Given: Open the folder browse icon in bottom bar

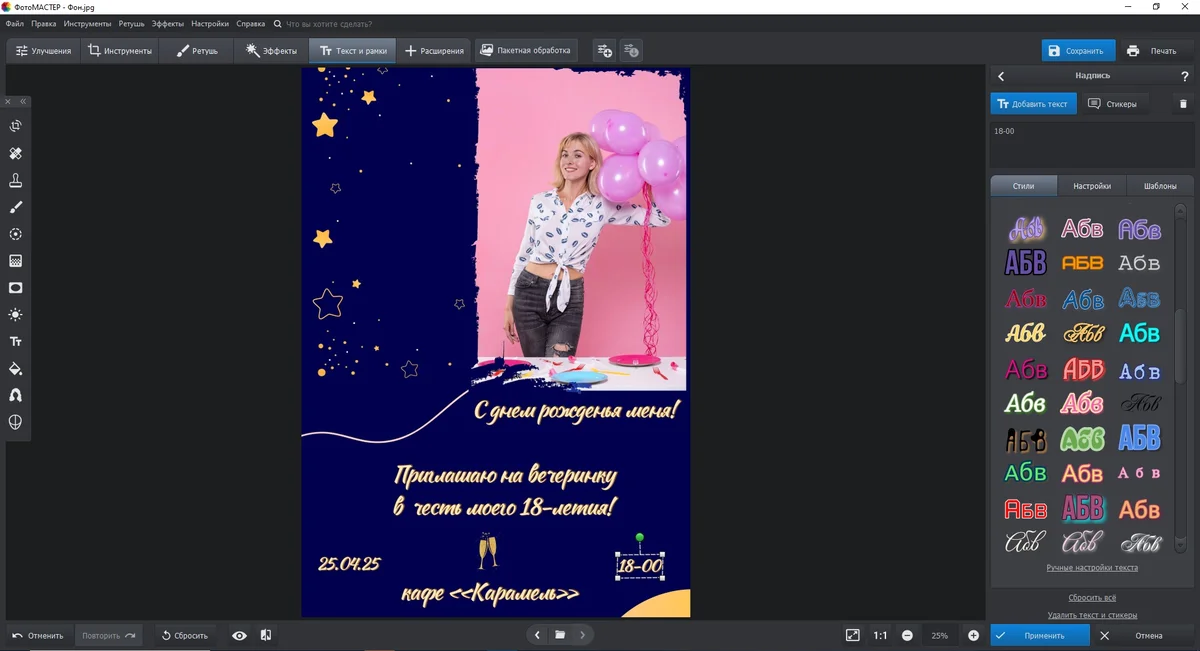Looking at the screenshot, I should 560,635.
